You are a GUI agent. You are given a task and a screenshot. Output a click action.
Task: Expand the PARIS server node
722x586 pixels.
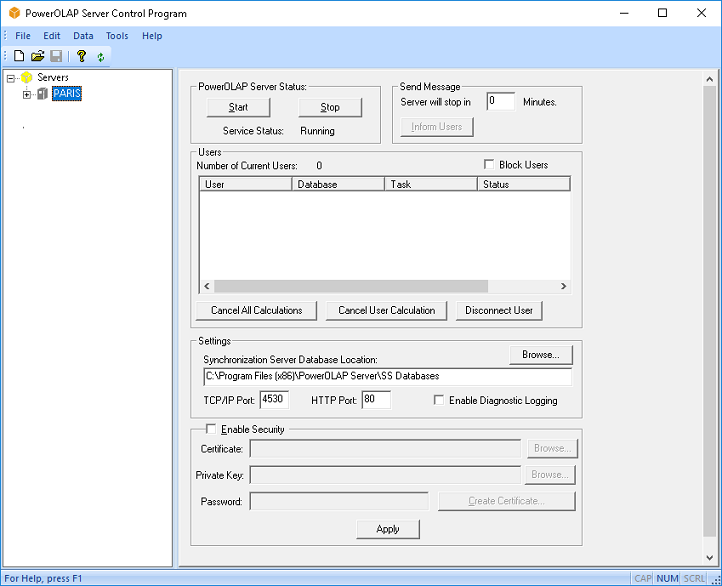[27, 95]
